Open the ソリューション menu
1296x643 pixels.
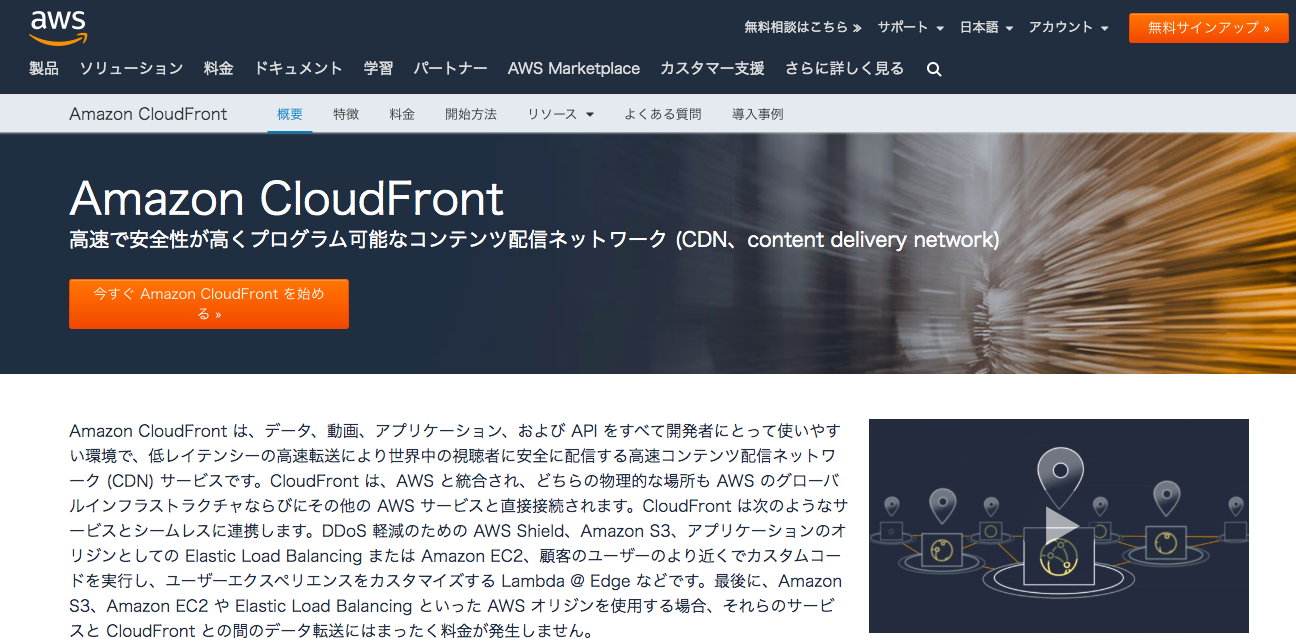pos(131,68)
